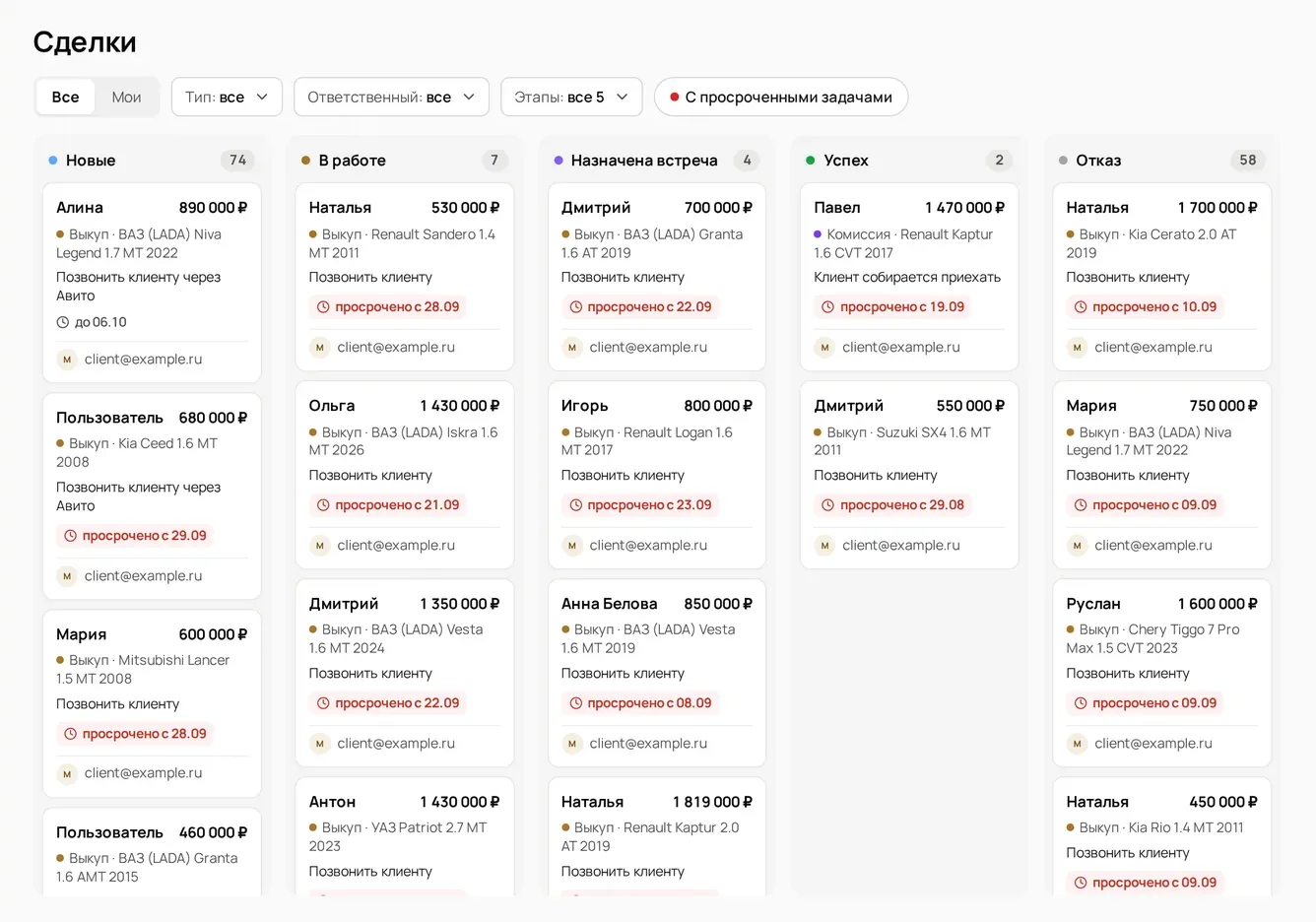The width and height of the screenshot is (1316, 922).
Task: Open the Пользователь deal for 680 000 ₽
Action: pos(152,495)
